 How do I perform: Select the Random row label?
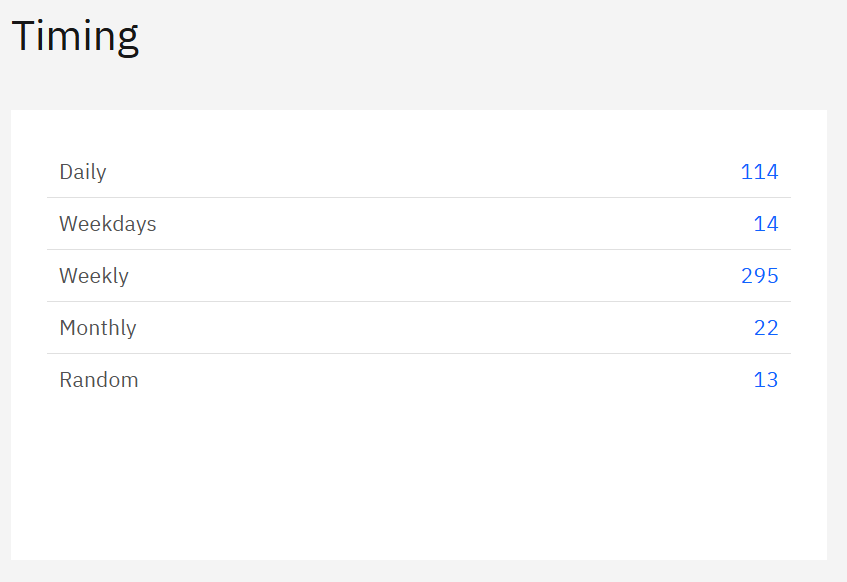click(x=99, y=380)
